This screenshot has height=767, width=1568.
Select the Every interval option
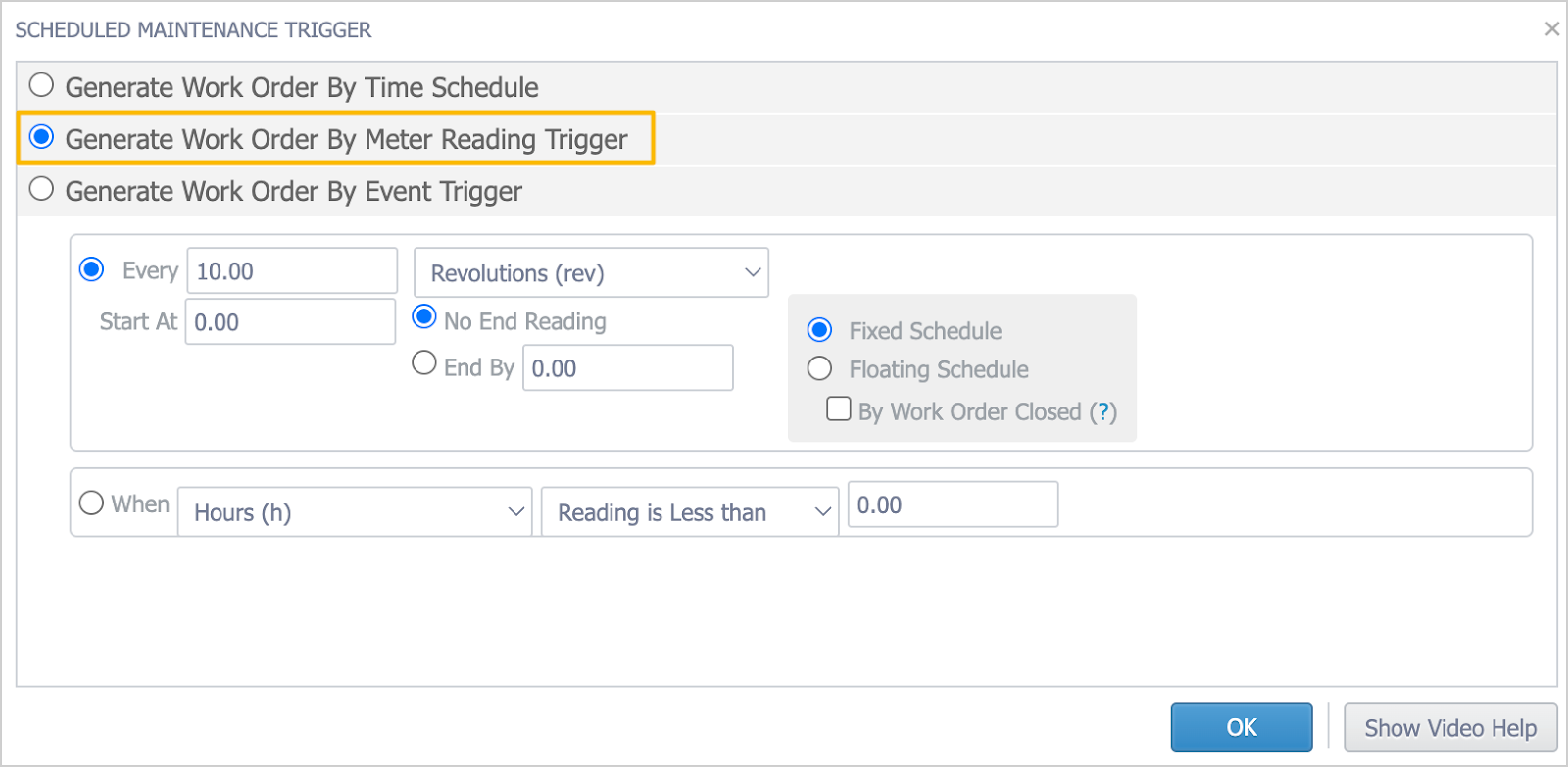tap(91, 267)
